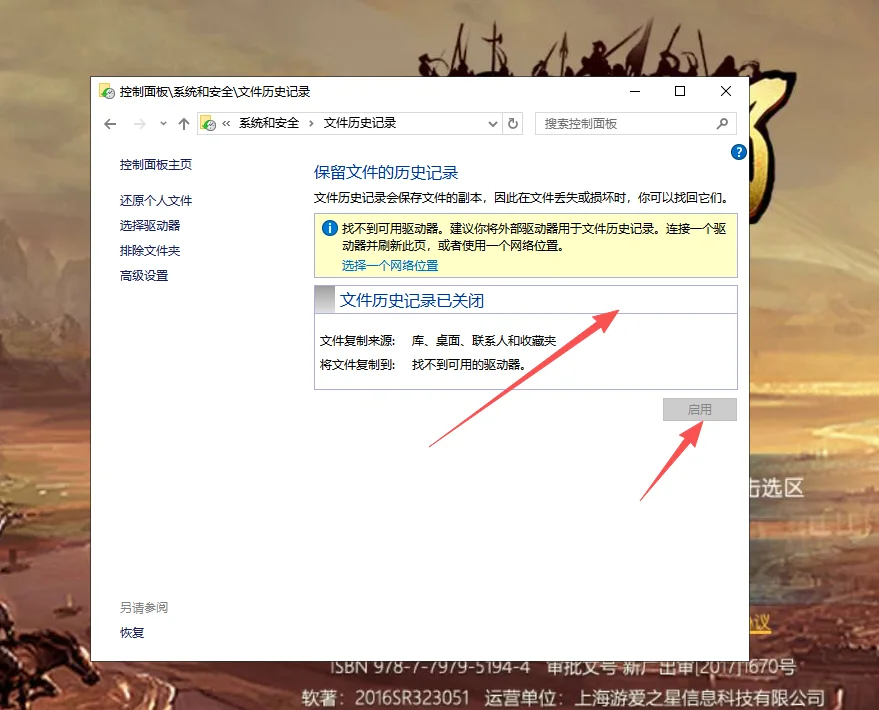Select the 文件历史记录 breadcrumb
This screenshot has width=879, height=710.
[359, 123]
